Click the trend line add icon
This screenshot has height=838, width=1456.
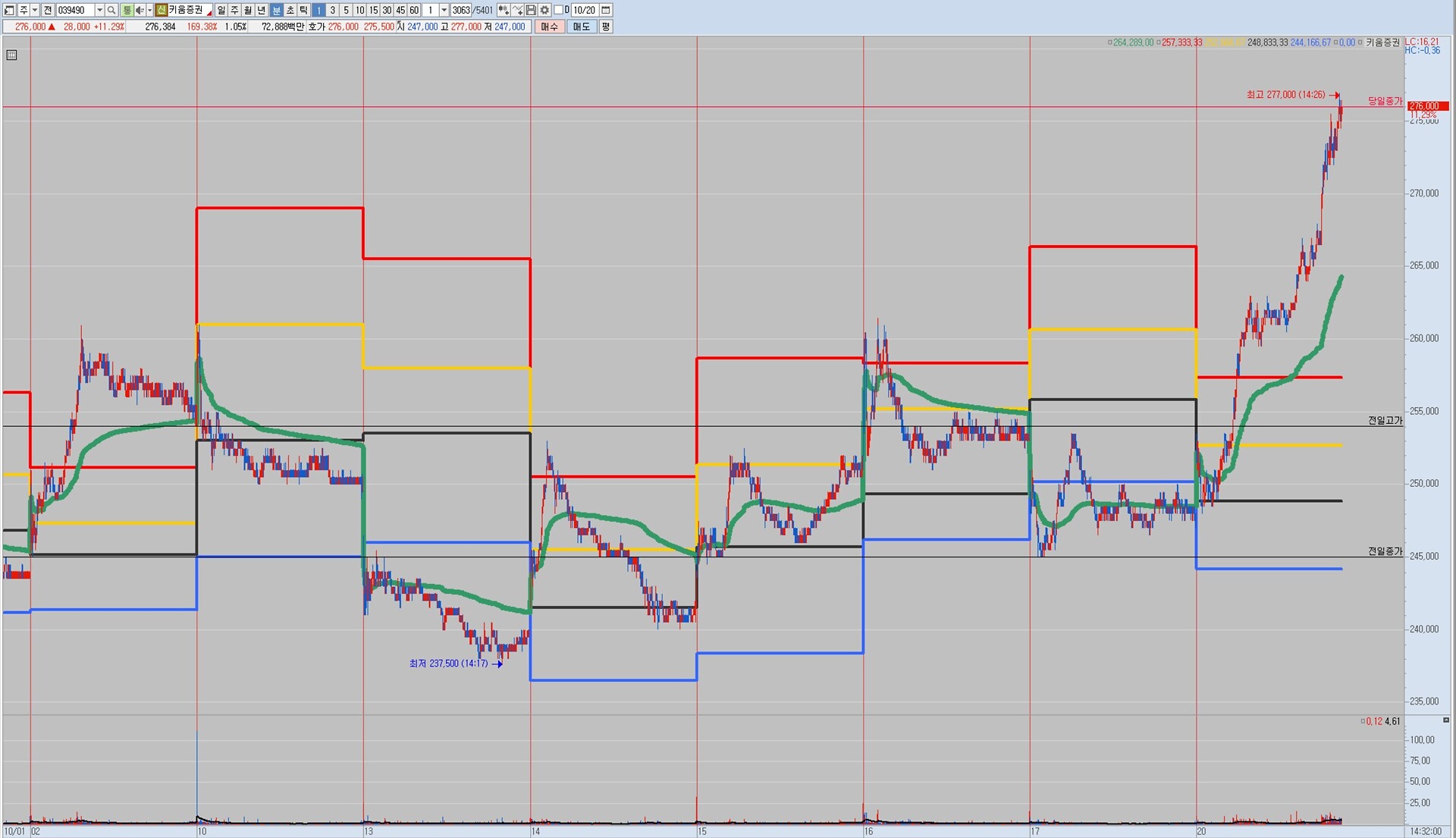(517, 10)
